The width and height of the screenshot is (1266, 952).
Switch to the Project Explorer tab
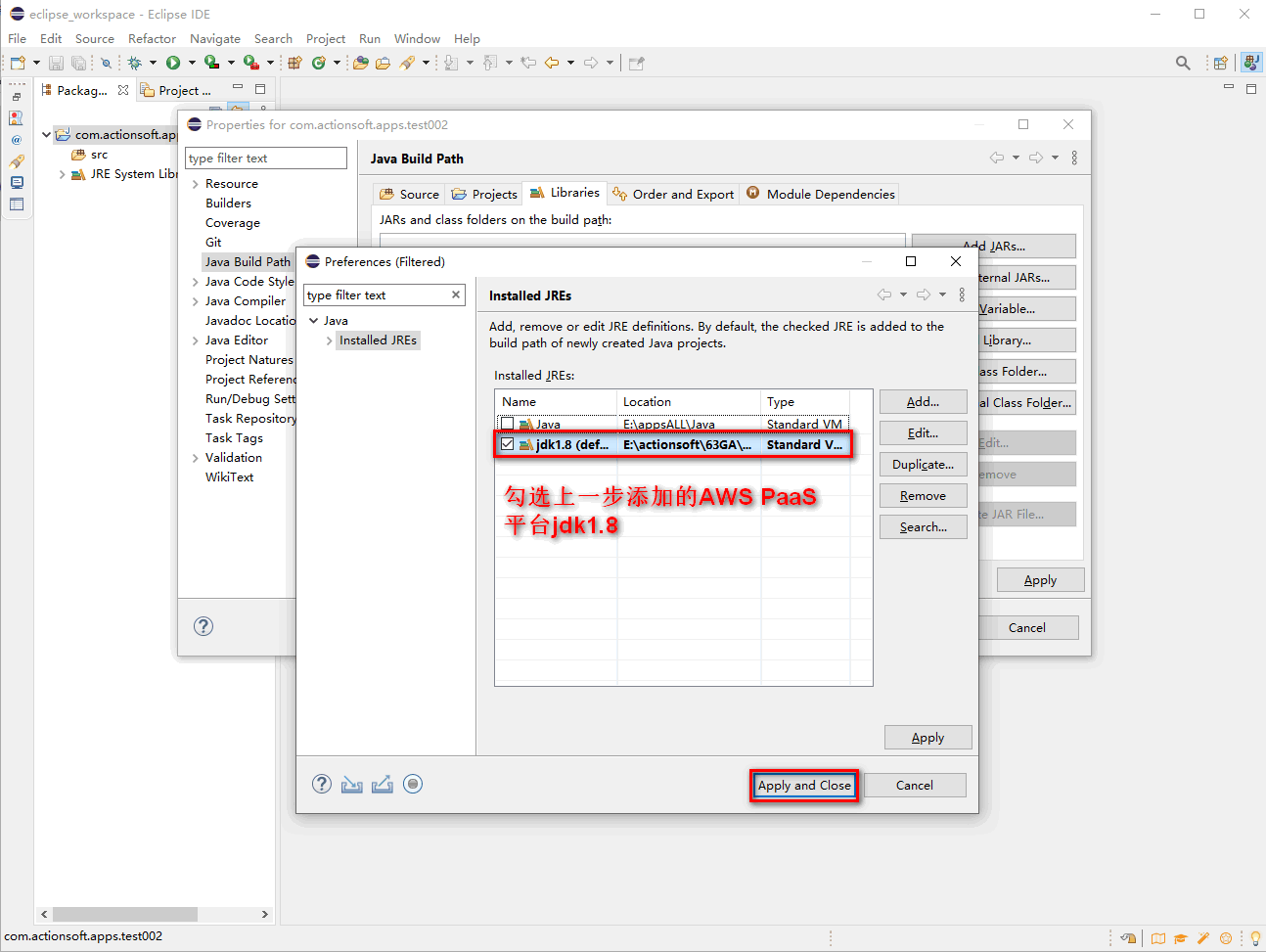pos(176,90)
